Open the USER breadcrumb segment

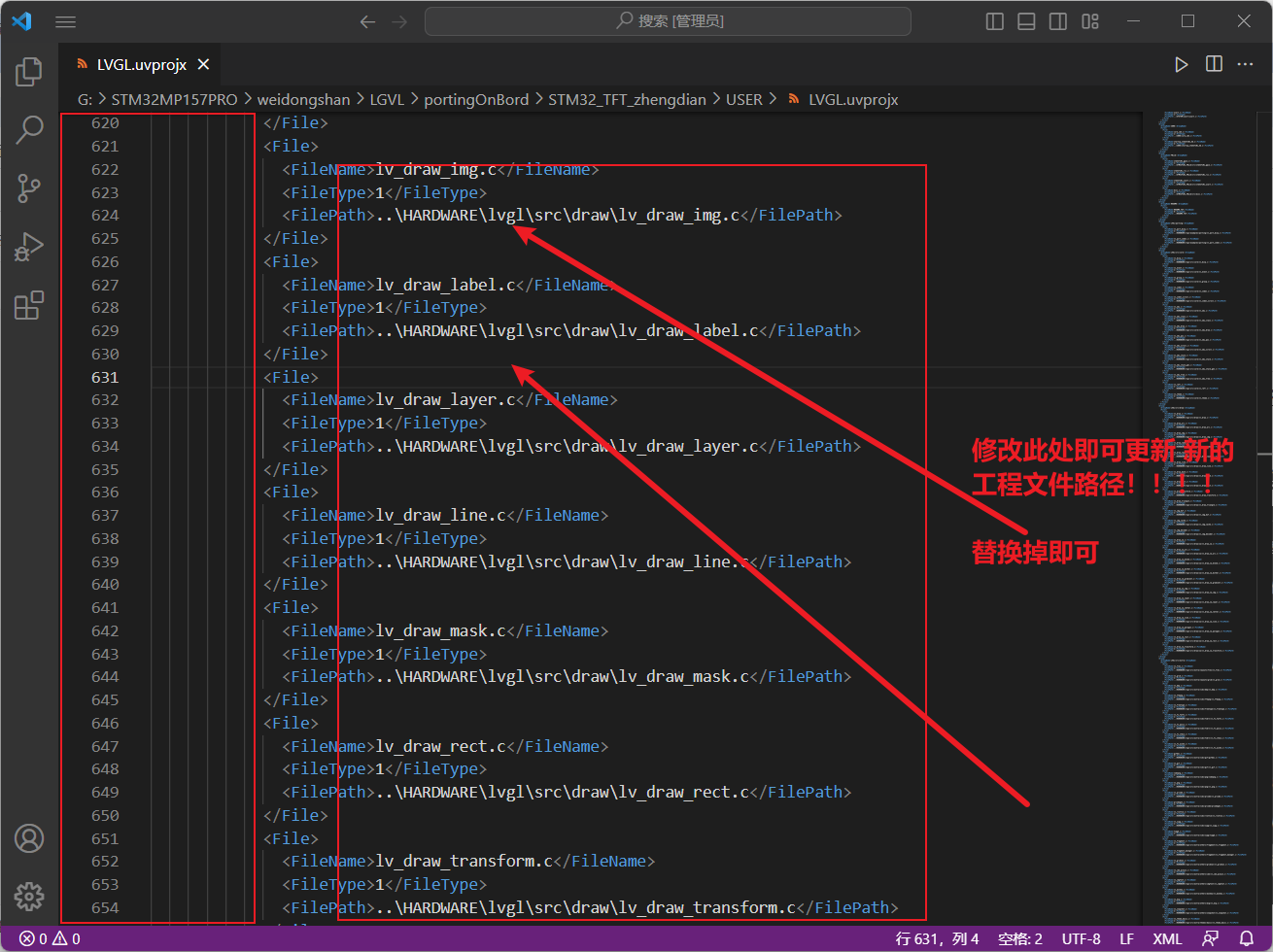[x=744, y=99]
